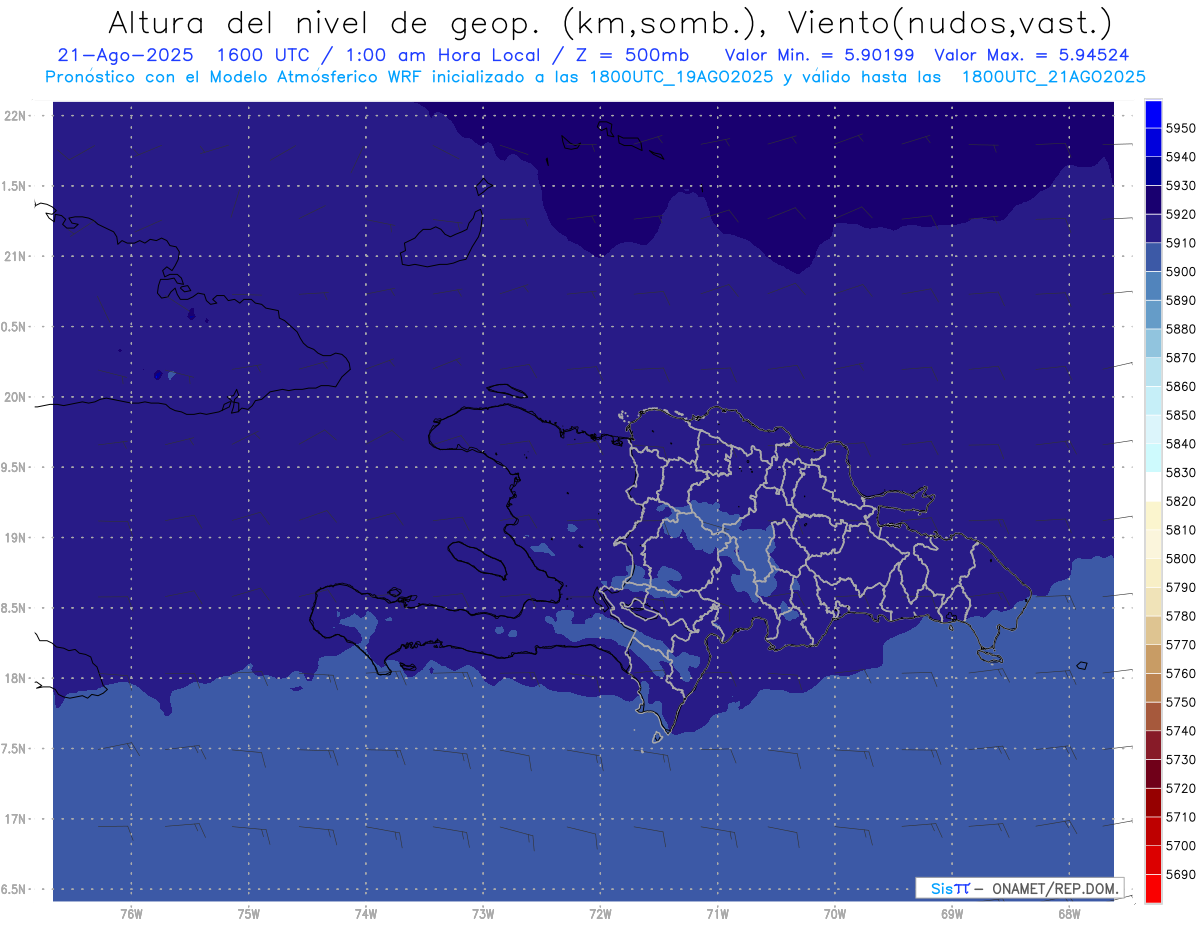Click the '76W' longitude label
This screenshot has height=927, width=1200.
pyautogui.click(x=131, y=914)
